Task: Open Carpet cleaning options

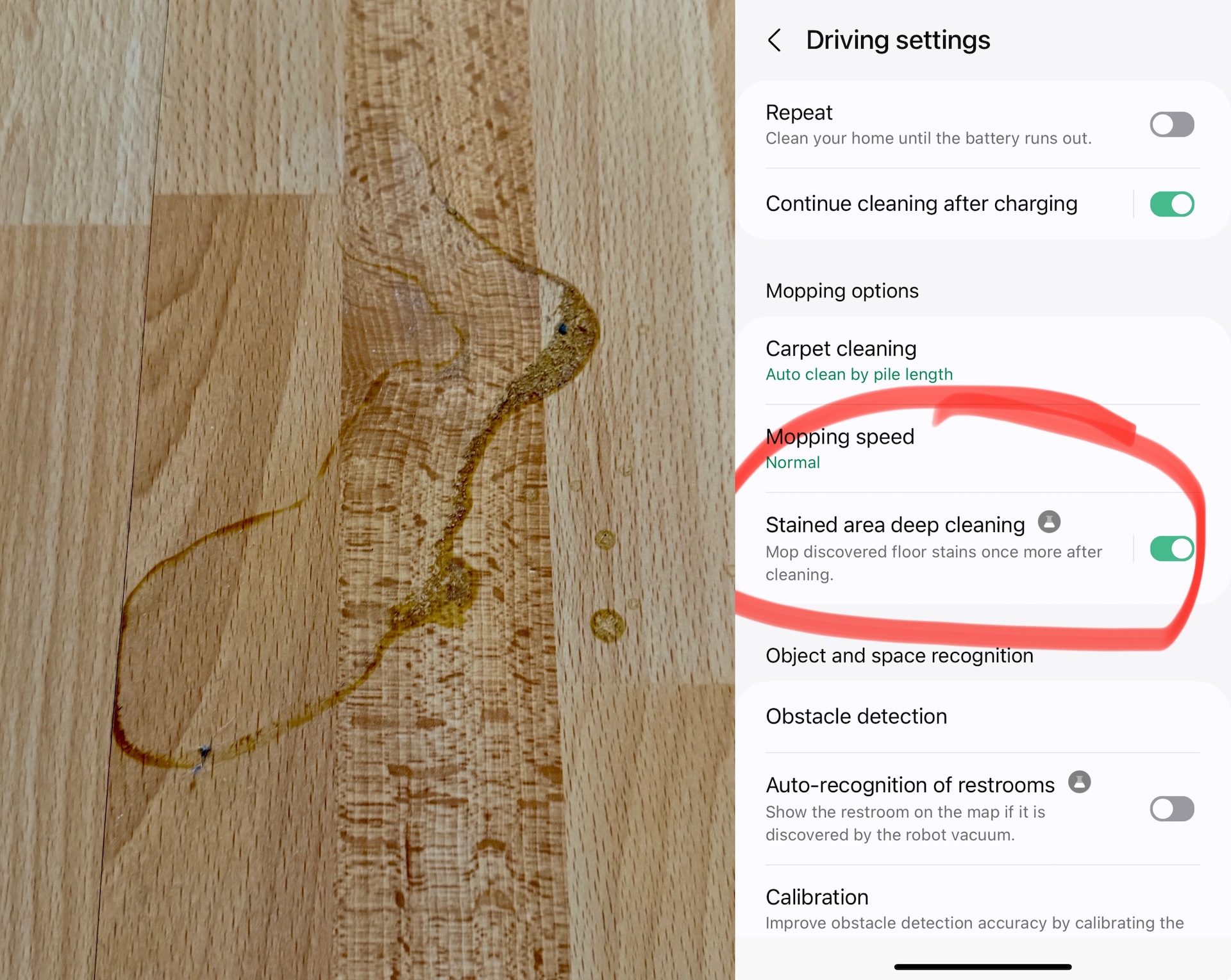Action: pyautogui.click(x=983, y=360)
